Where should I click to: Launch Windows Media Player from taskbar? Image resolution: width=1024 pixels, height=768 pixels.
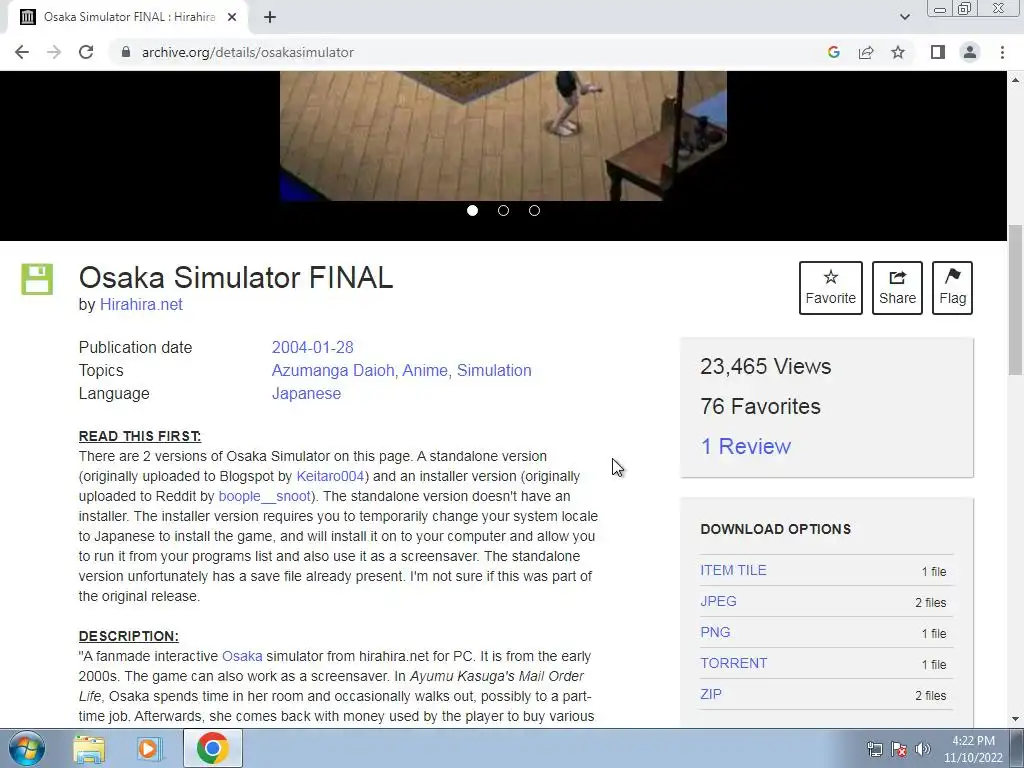[x=150, y=748]
